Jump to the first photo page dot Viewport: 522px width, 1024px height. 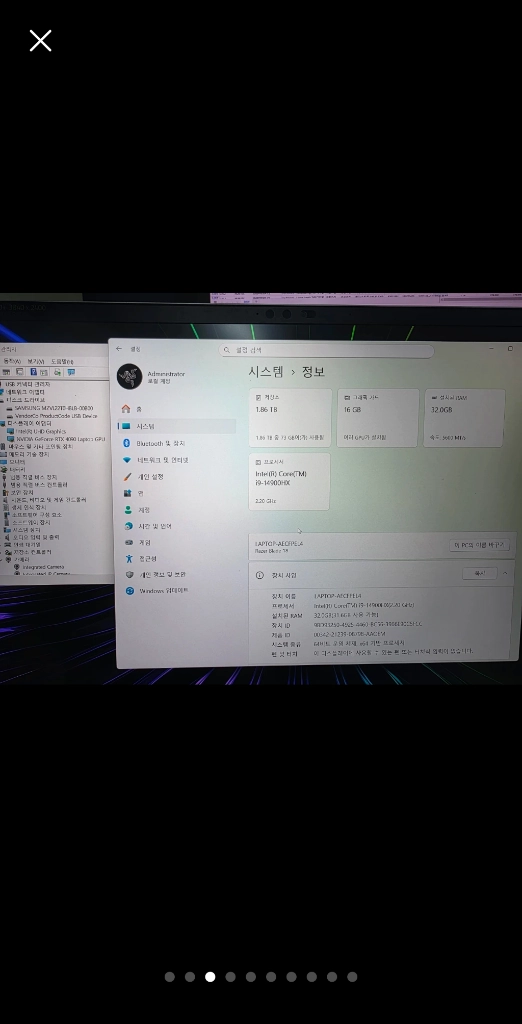point(170,977)
